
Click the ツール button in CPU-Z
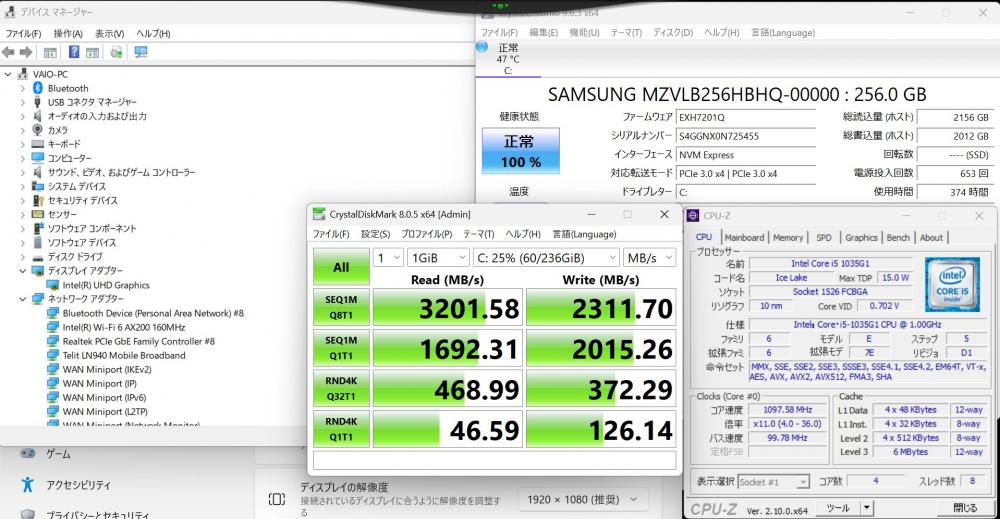[837, 508]
